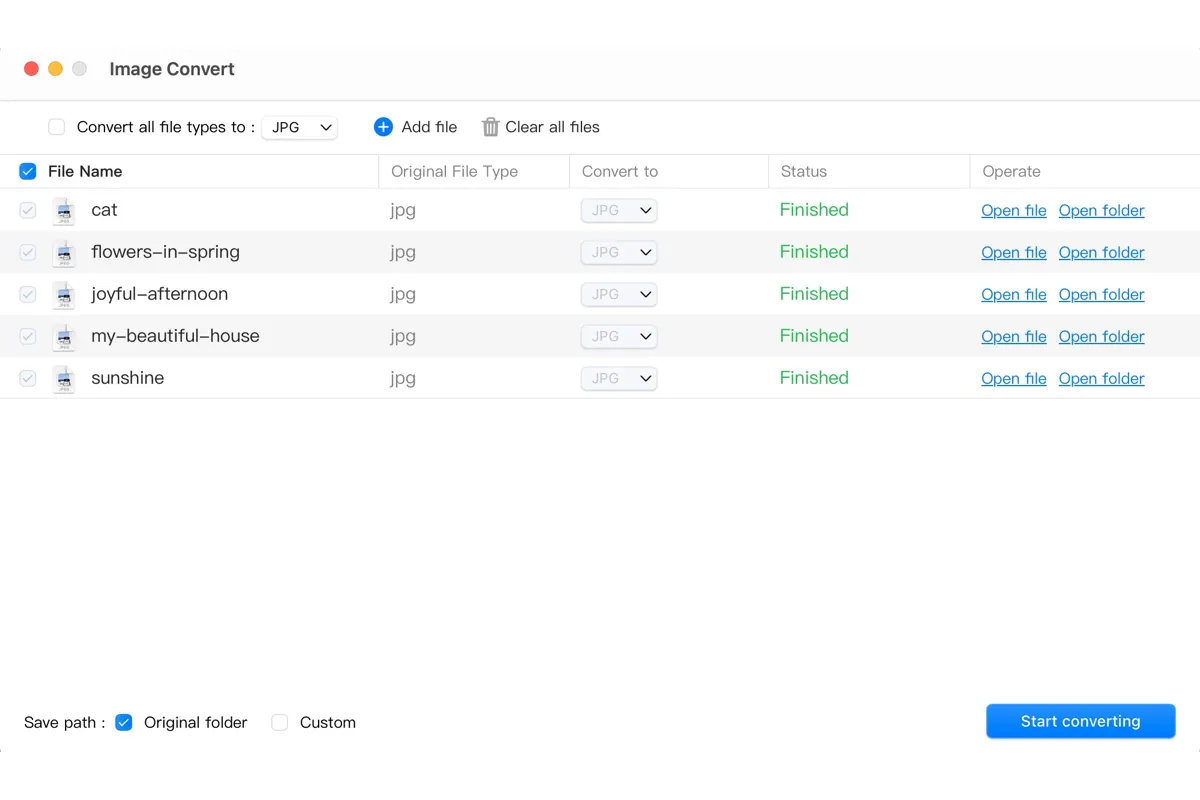Open the top JPG format dropdown
The height and width of the screenshot is (800, 1200).
click(300, 127)
